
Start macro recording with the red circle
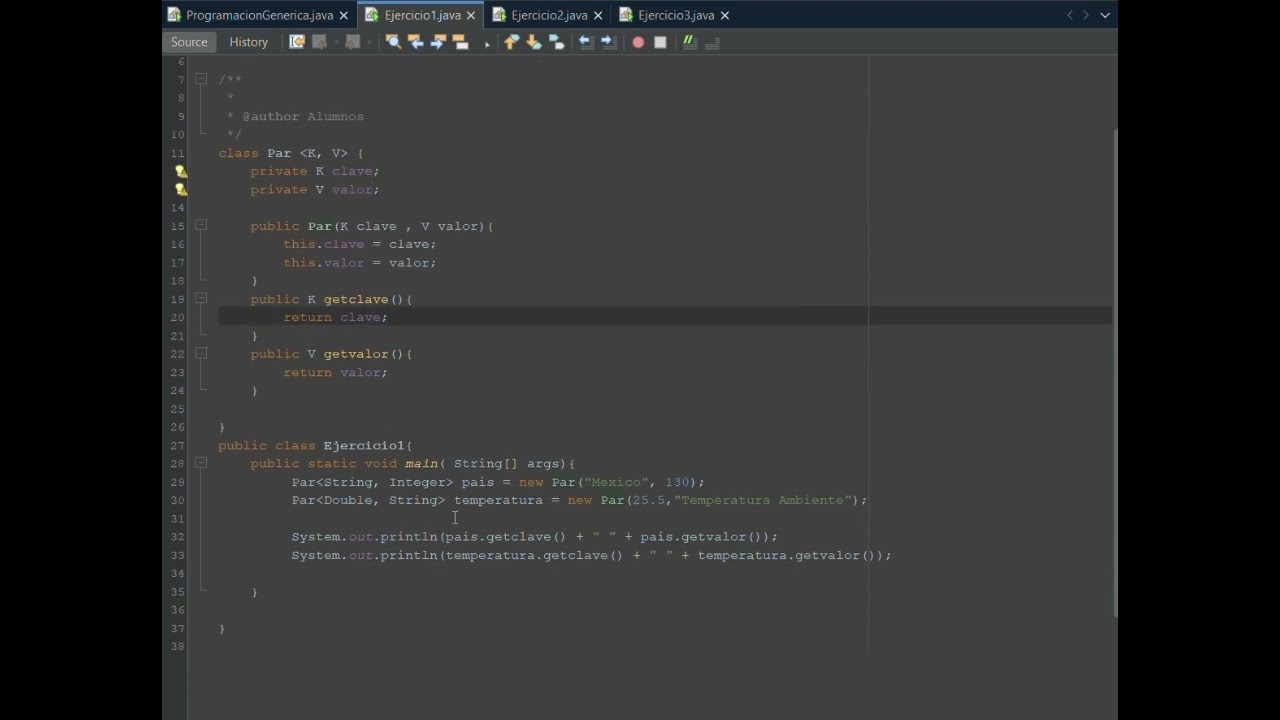[x=638, y=42]
